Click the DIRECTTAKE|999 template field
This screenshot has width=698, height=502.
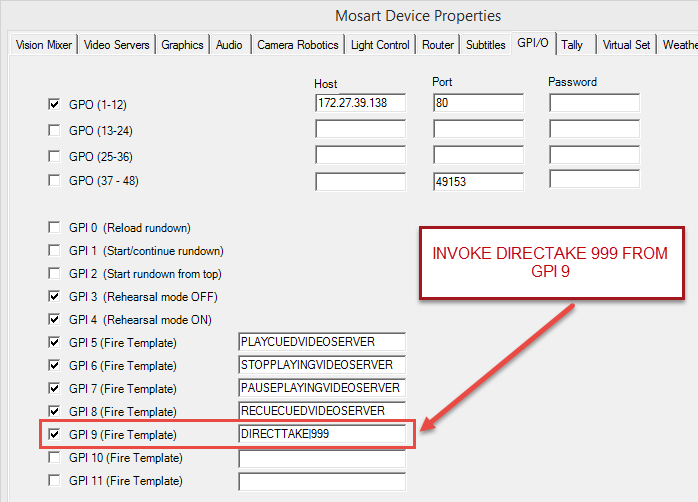tap(321, 434)
